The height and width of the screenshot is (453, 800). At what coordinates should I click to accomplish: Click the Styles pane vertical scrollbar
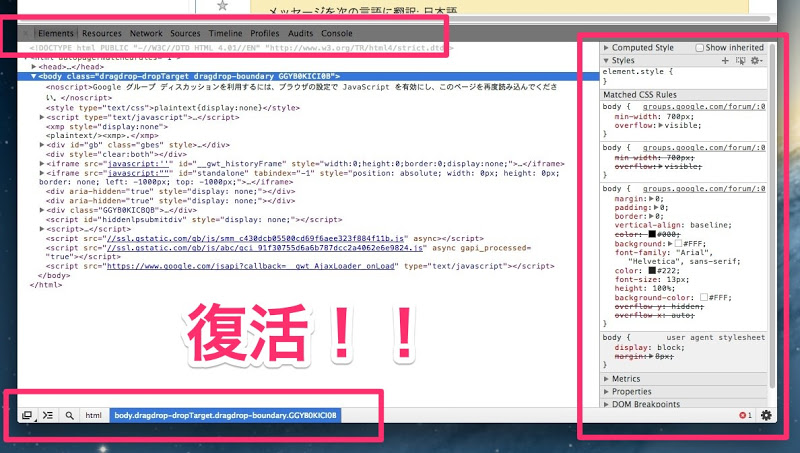coord(772,214)
